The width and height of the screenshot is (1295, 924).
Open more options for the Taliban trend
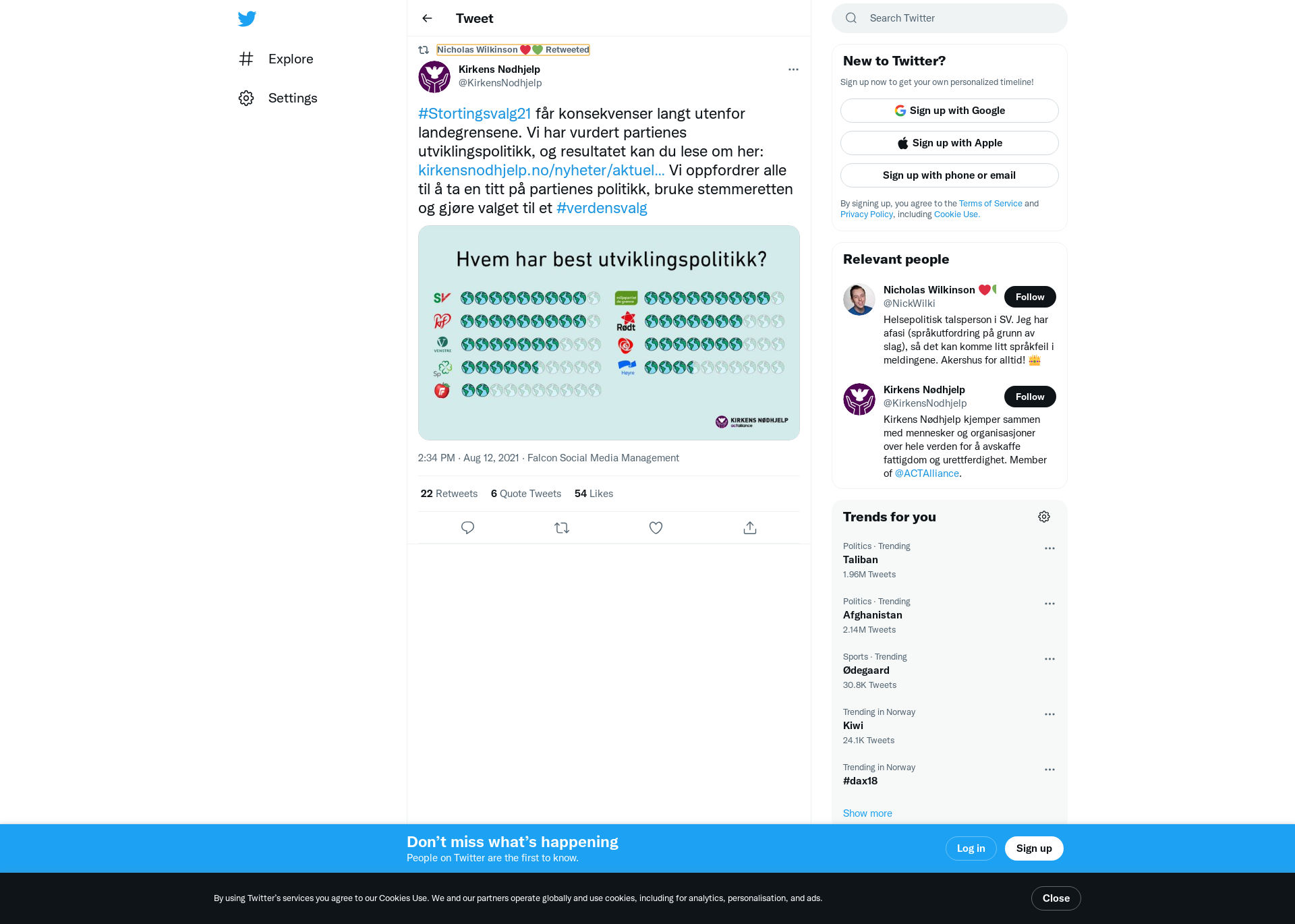[1049, 548]
